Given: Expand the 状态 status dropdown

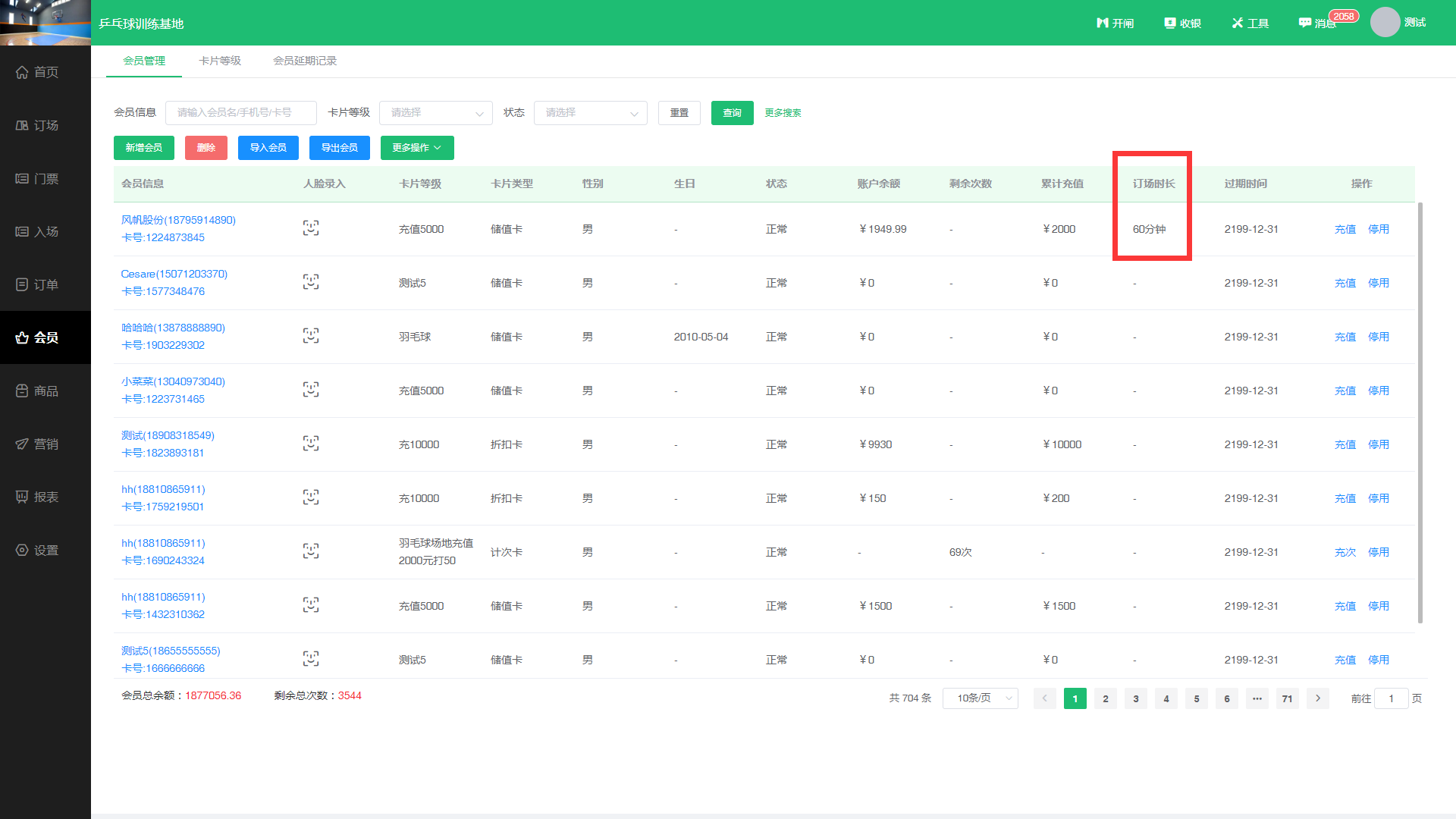Looking at the screenshot, I should click(590, 113).
